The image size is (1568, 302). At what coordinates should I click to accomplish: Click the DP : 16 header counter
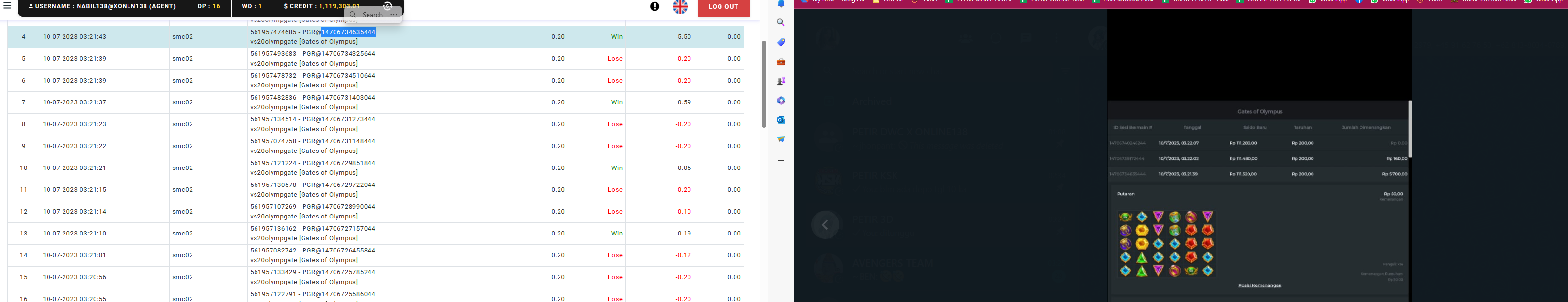pyautogui.click(x=209, y=7)
